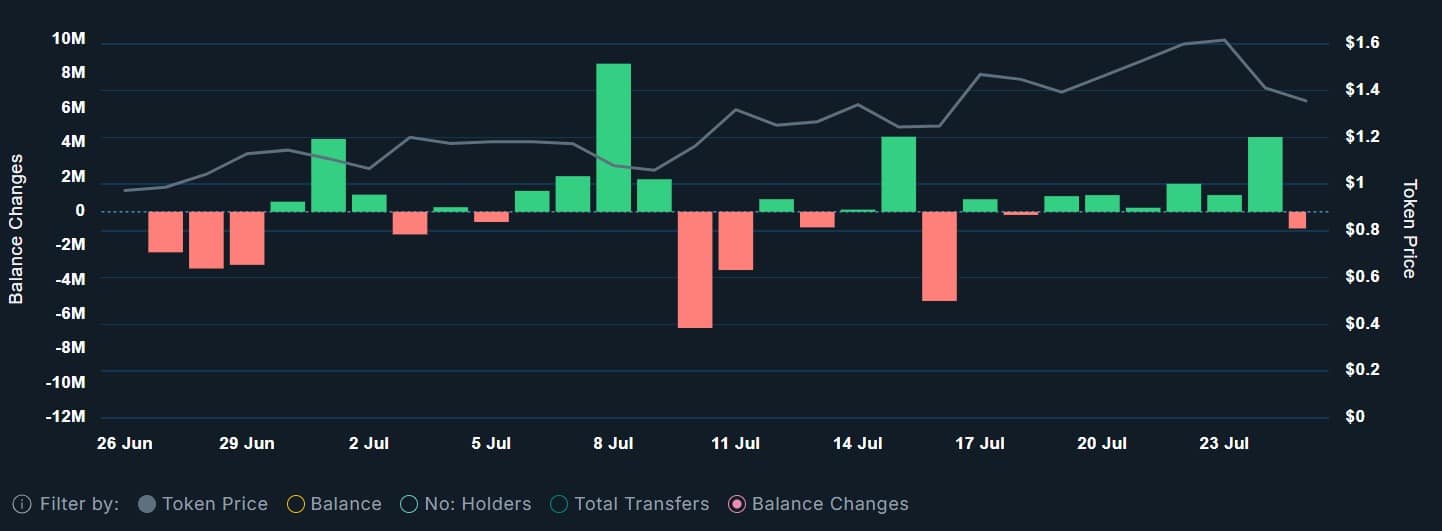Click the No: Holders legend text

(x=478, y=504)
